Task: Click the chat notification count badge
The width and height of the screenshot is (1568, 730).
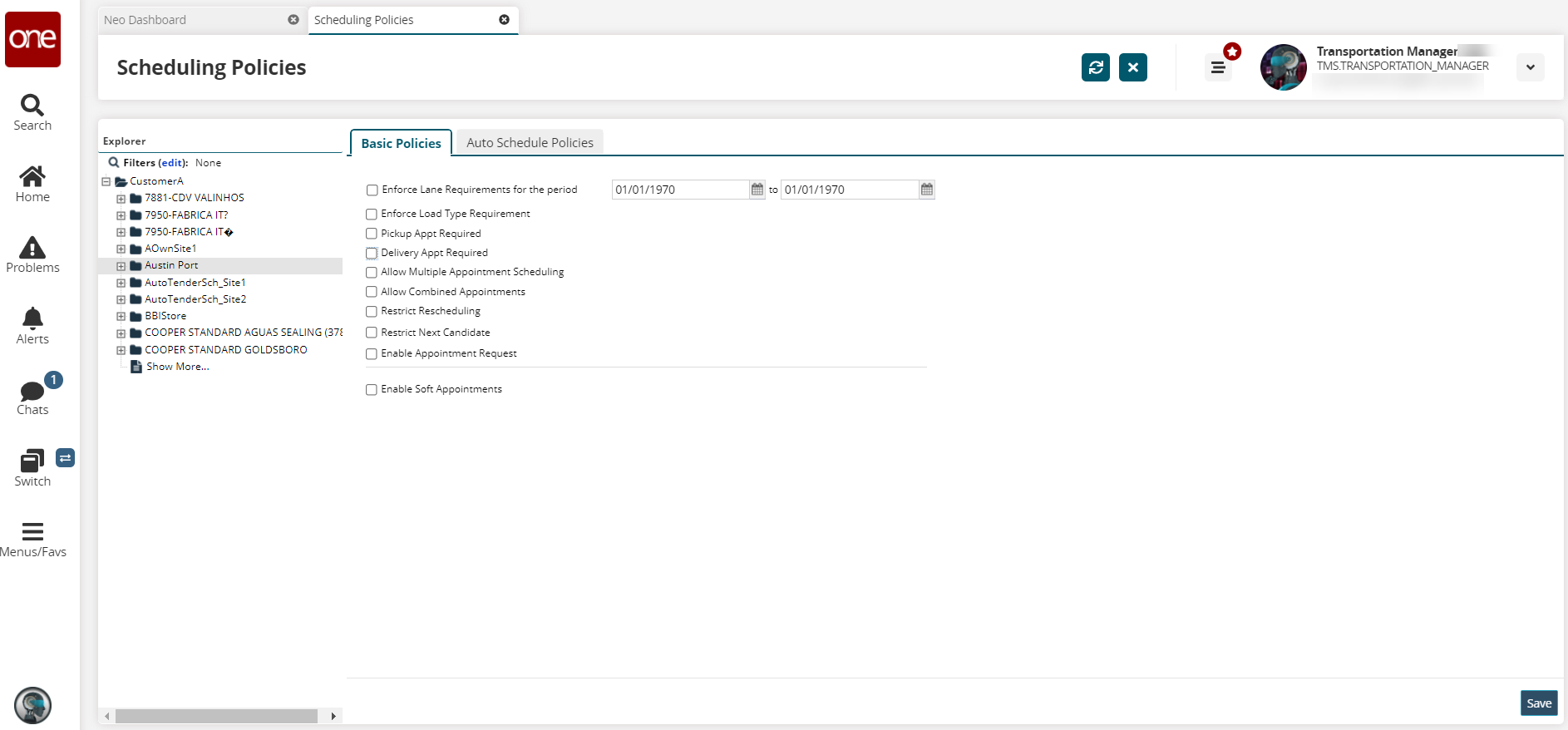Action: 53,380
